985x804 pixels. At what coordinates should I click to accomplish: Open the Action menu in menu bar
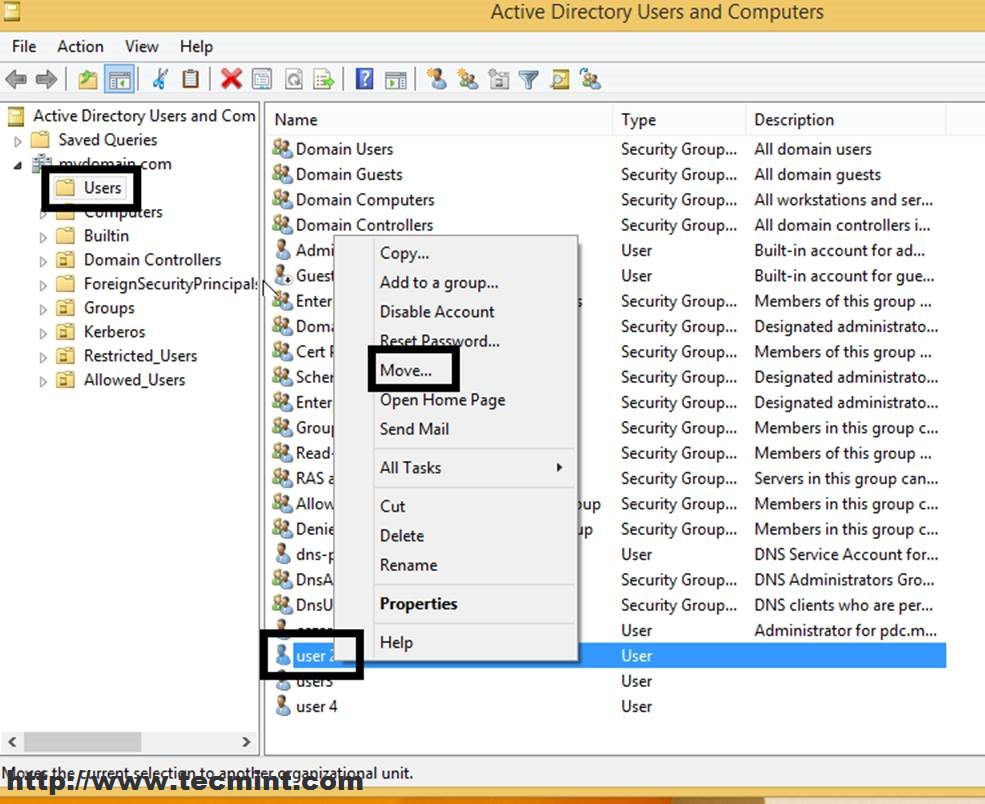pyautogui.click(x=80, y=46)
